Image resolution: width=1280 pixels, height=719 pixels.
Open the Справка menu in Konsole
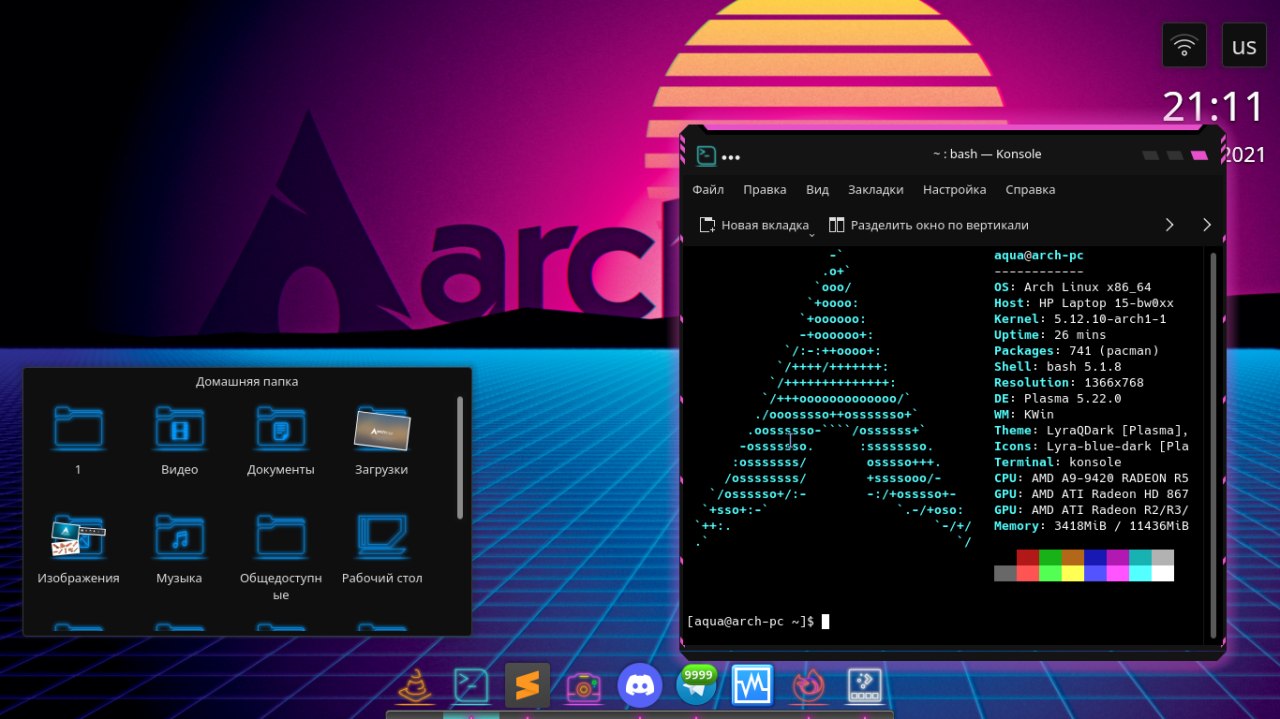1030,190
